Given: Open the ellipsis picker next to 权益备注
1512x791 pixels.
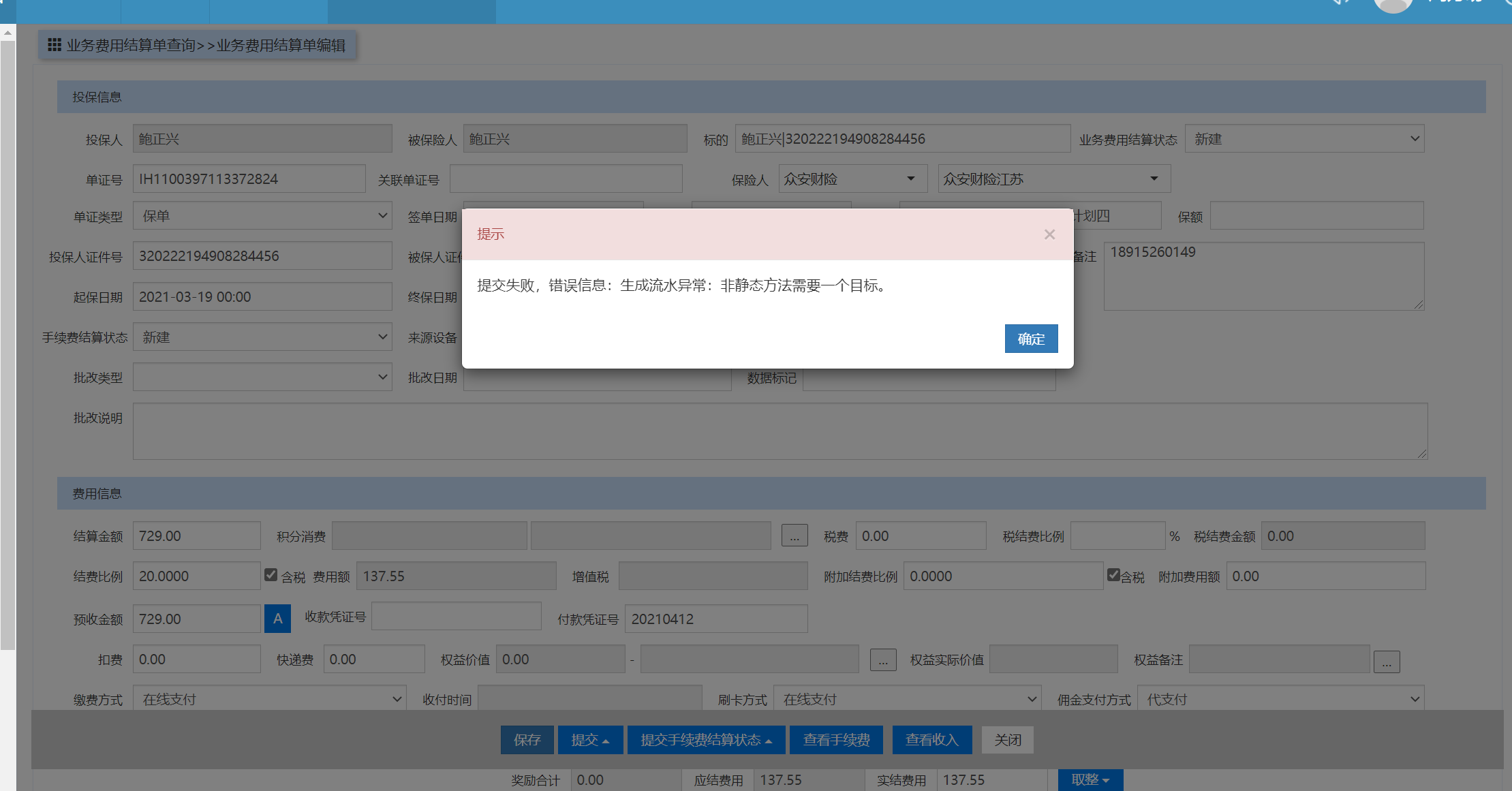Looking at the screenshot, I should click(1386, 662).
